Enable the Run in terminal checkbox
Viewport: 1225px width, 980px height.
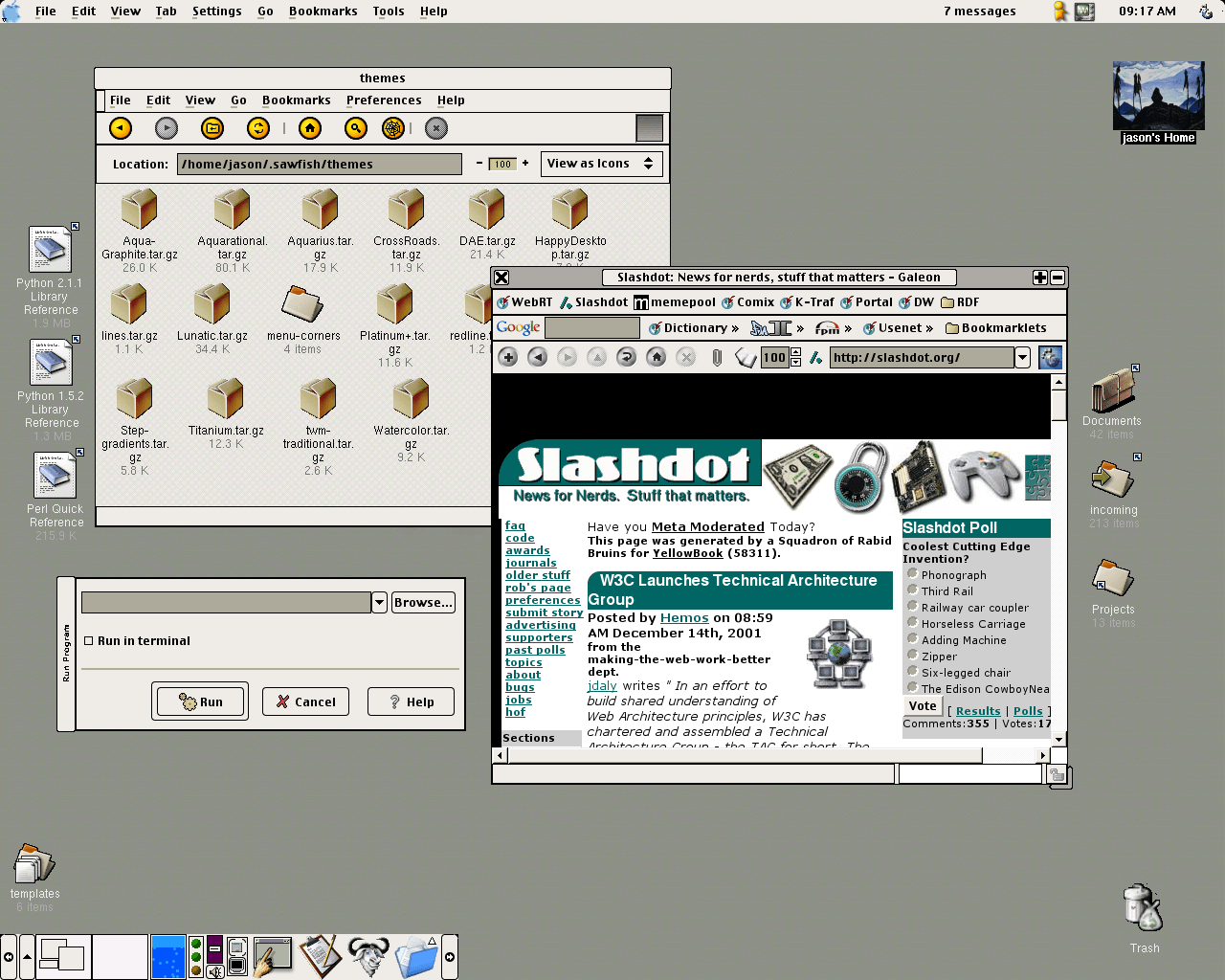click(89, 641)
